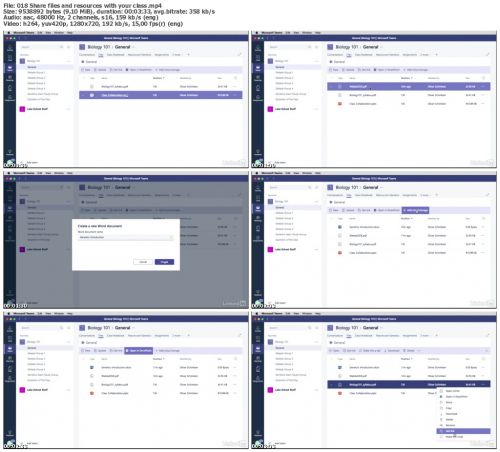Screen dimensions: 500x452
Task: Click the highlighted PowerPoint file row in the two-file frame
Action: click(161, 95)
